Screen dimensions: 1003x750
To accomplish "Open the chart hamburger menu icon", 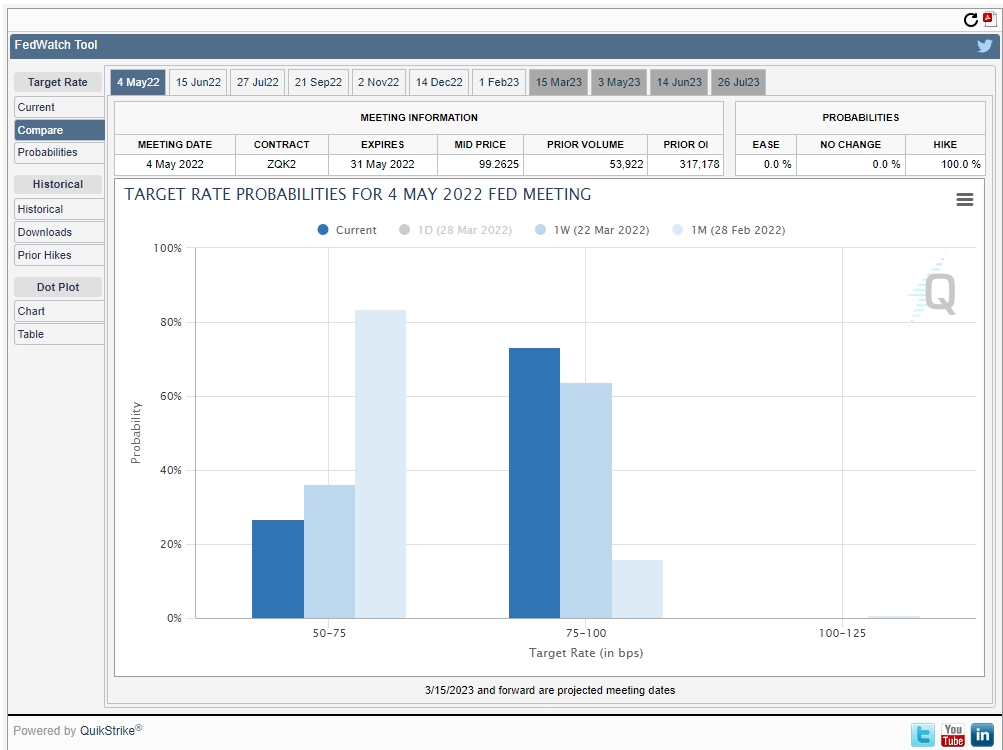I will point(964,200).
